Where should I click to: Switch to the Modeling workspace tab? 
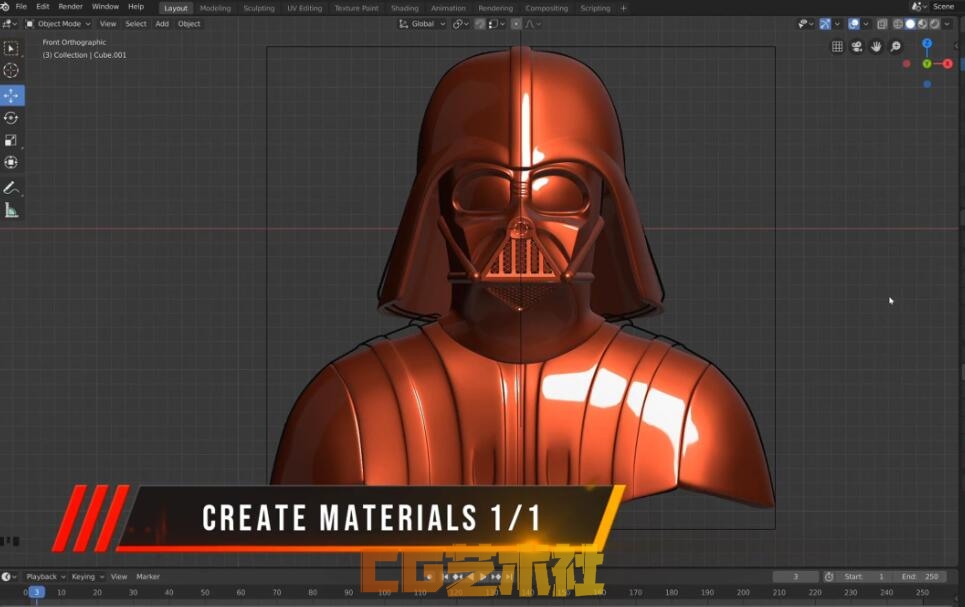click(x=215, y=8)
